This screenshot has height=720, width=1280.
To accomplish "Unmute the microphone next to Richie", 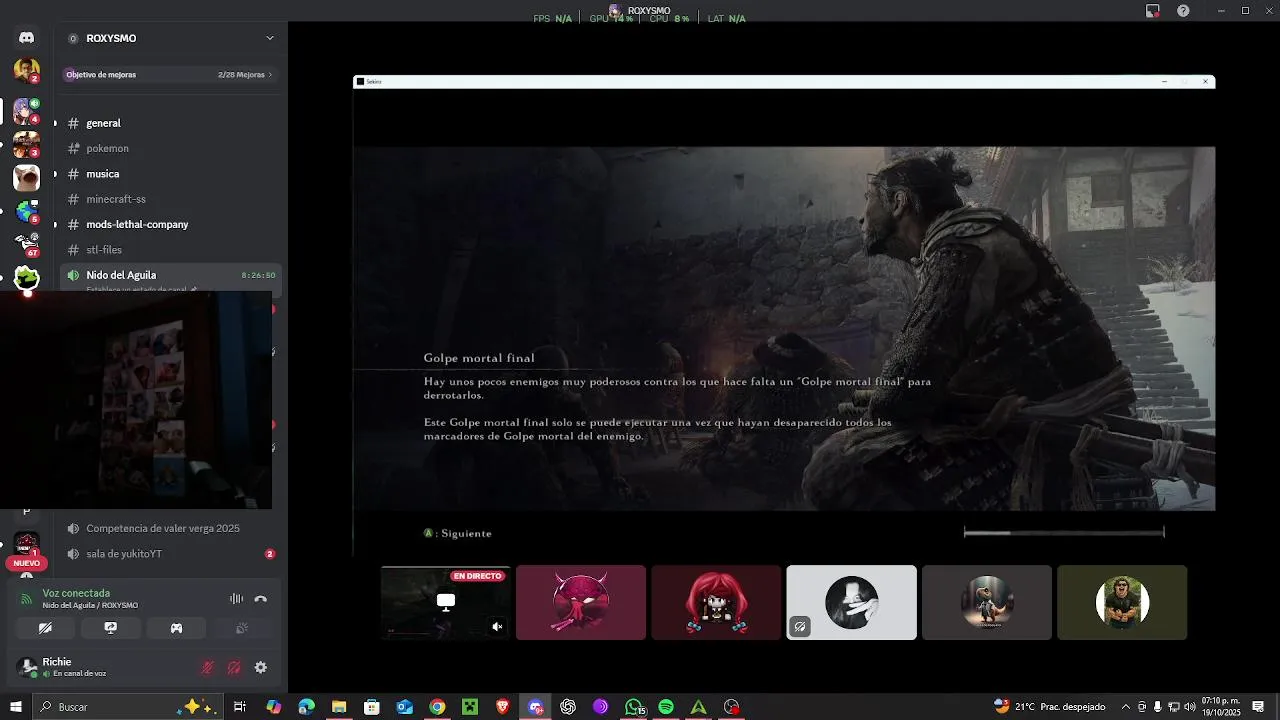I will [x=208, y=667].
